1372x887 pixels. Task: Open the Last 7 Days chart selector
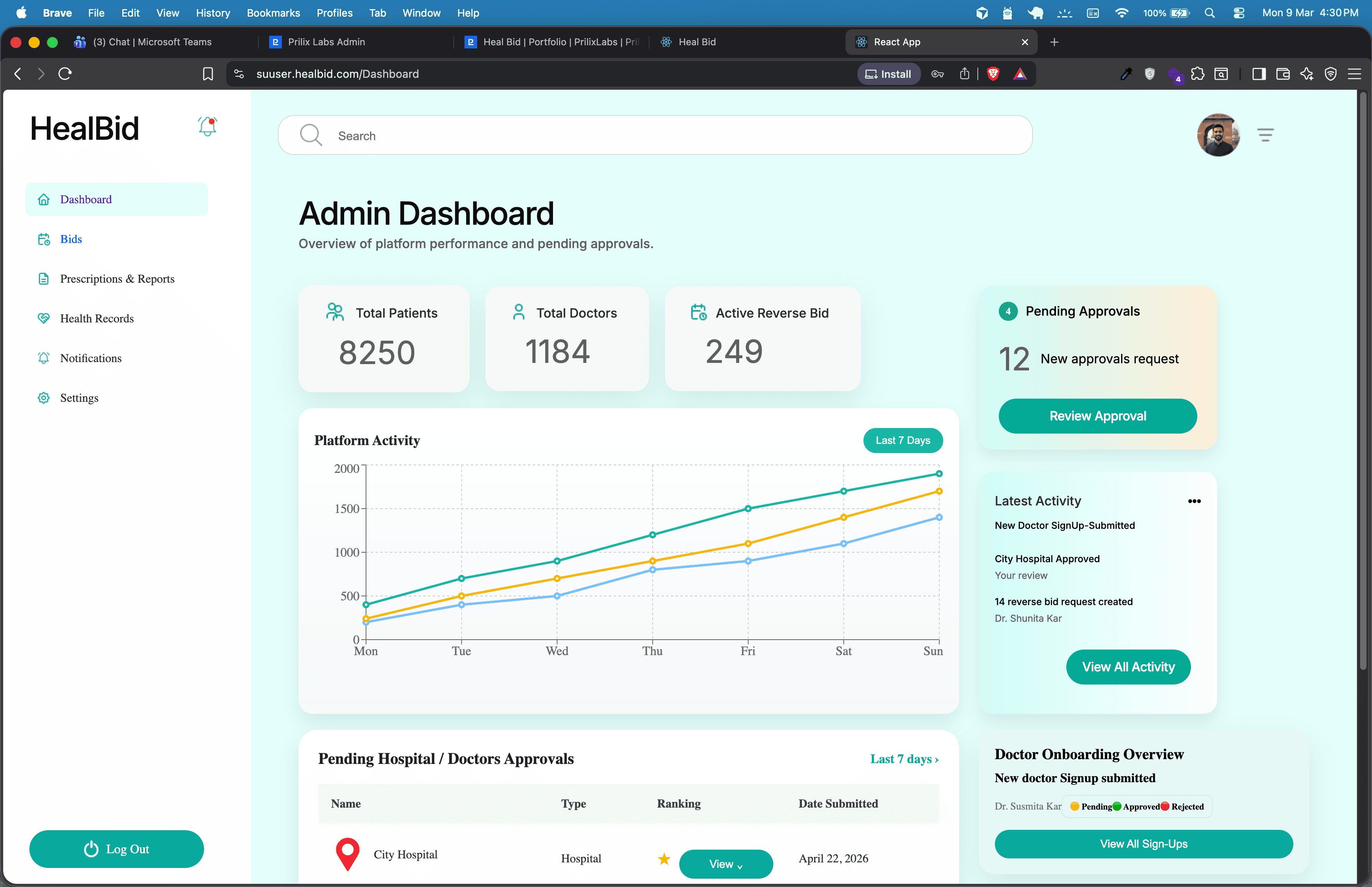(903, 440)
